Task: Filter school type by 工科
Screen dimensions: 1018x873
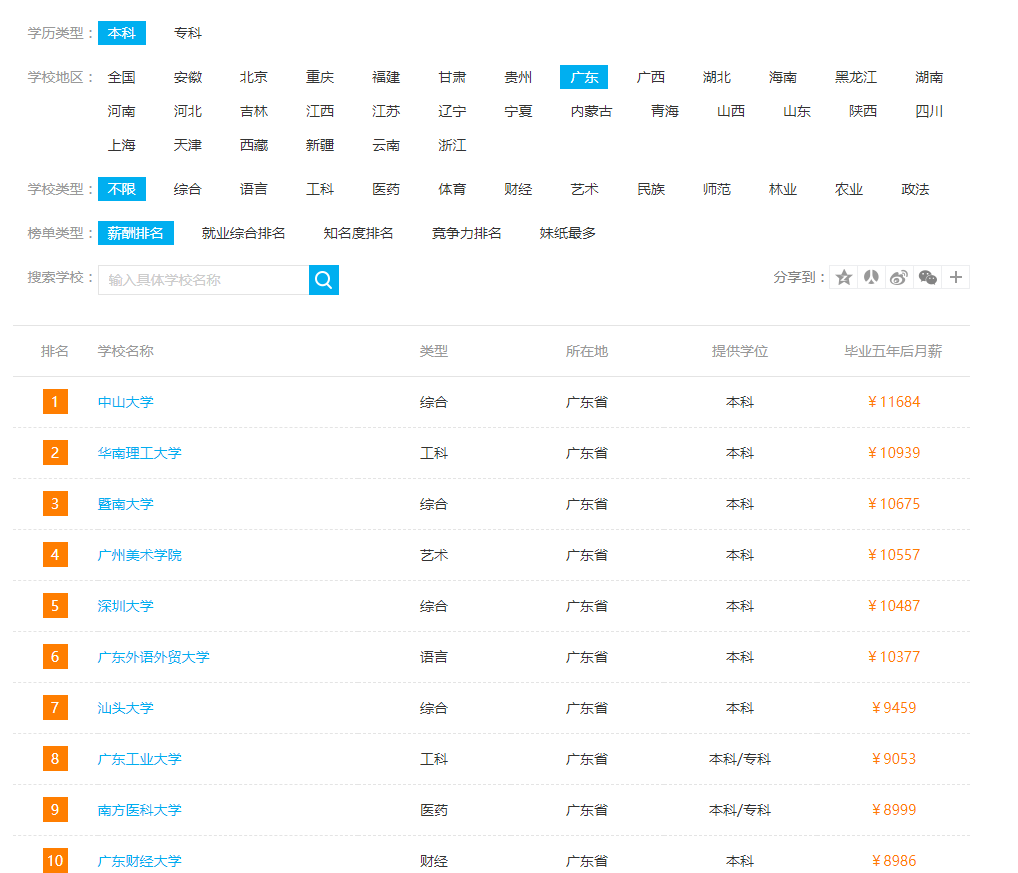Action: tap(320, 189)
